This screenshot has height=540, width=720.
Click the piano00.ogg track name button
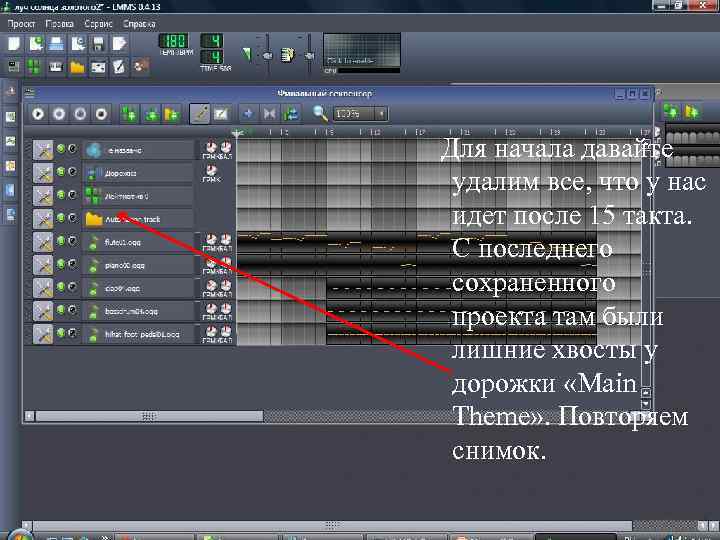(138, 265)
